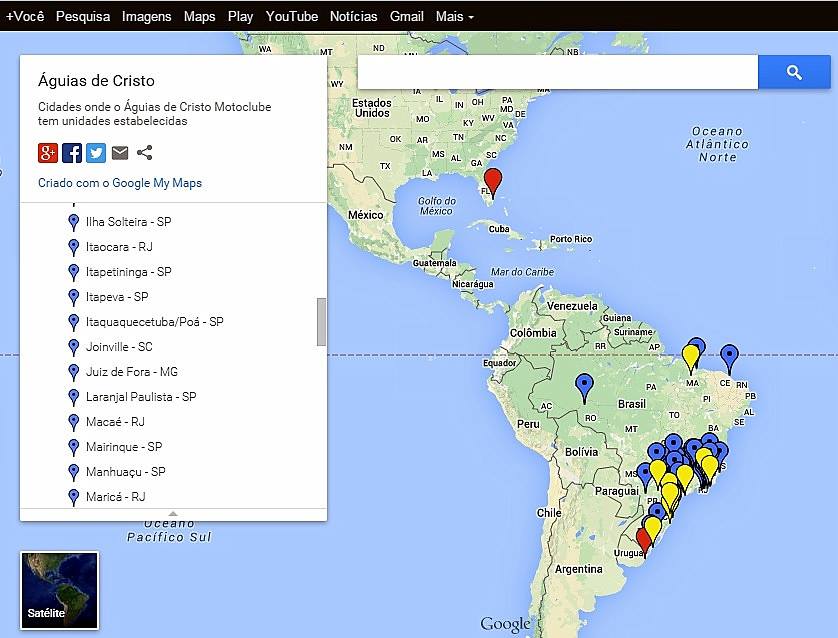The height and width of the screenshot is (638, 838).
Task: Open Gmail in top bar
Action: click(407, 17)
